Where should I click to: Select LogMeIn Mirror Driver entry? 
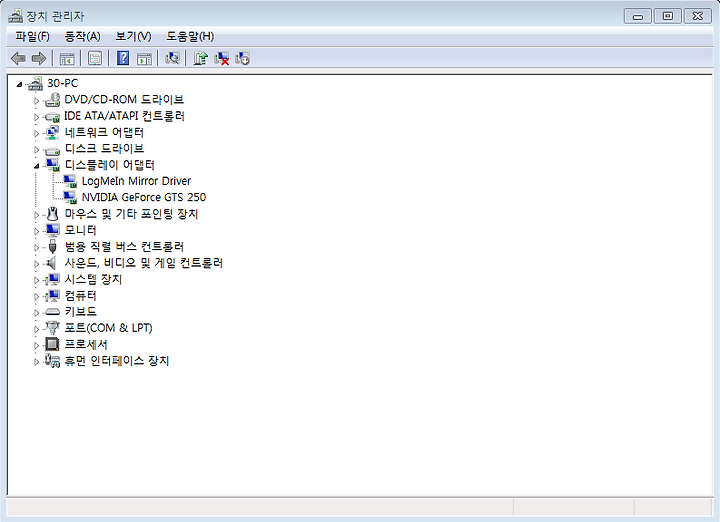136,181
